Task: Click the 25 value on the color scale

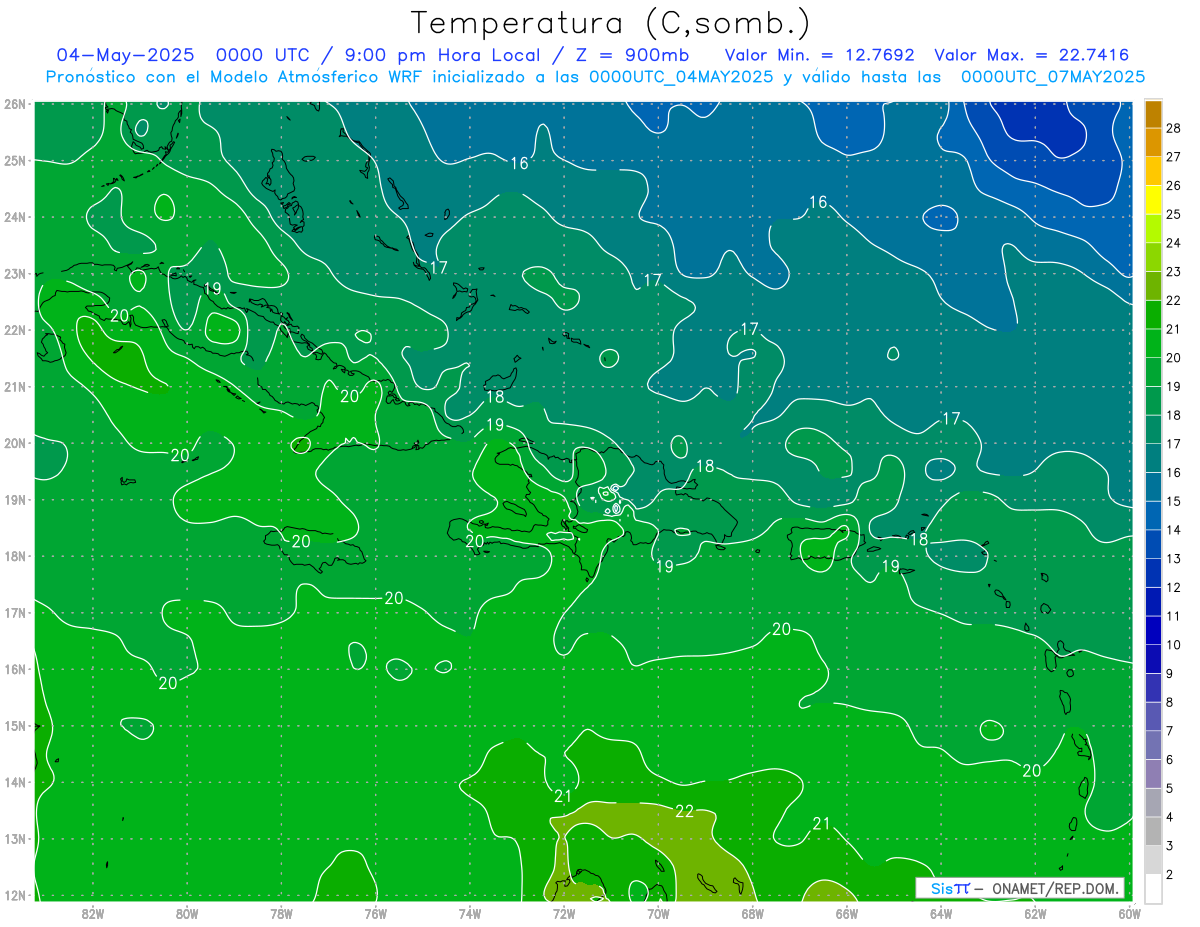Action: coord(1174,214)
